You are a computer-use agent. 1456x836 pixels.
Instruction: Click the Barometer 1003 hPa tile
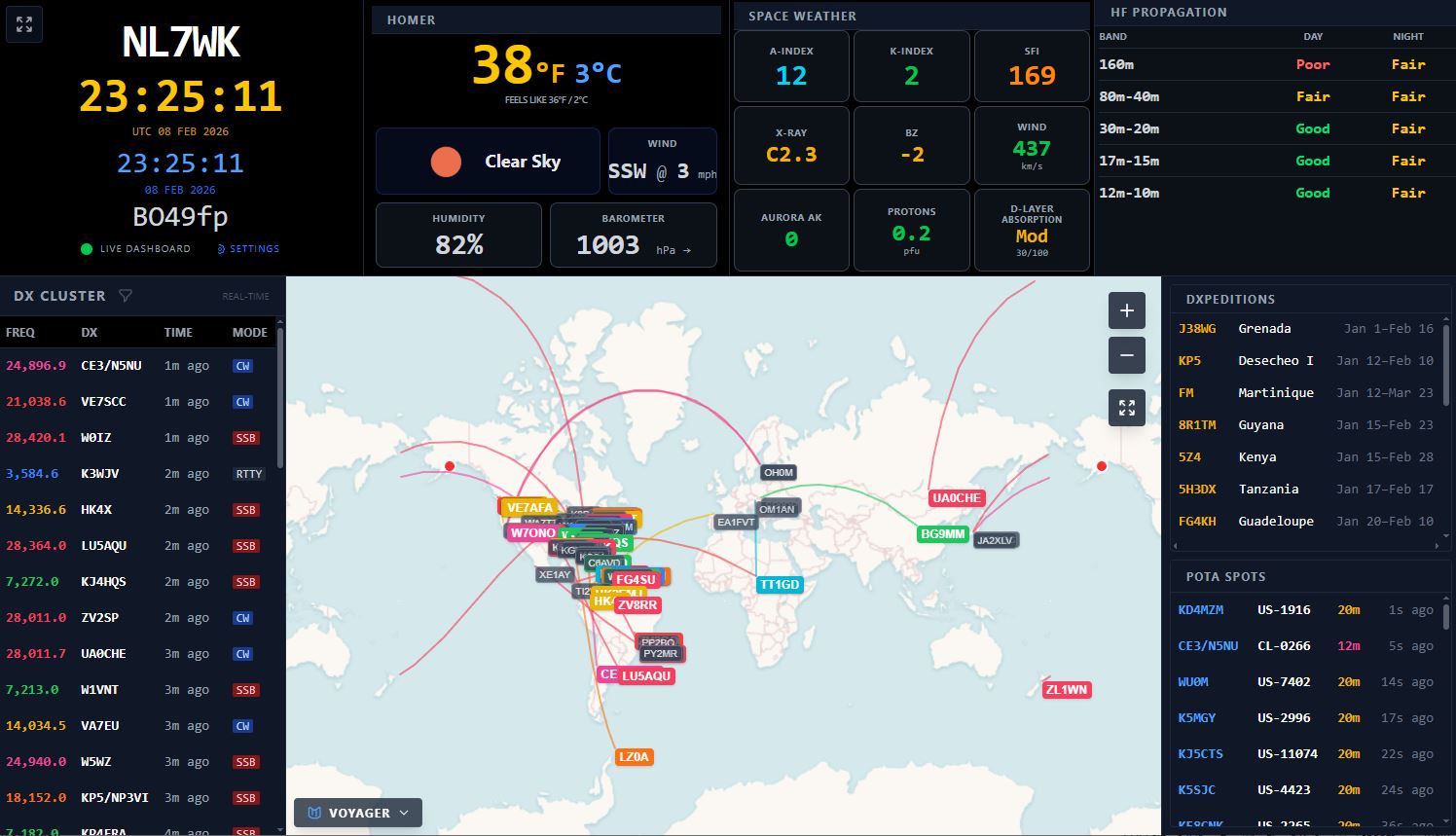click(634, 235)
